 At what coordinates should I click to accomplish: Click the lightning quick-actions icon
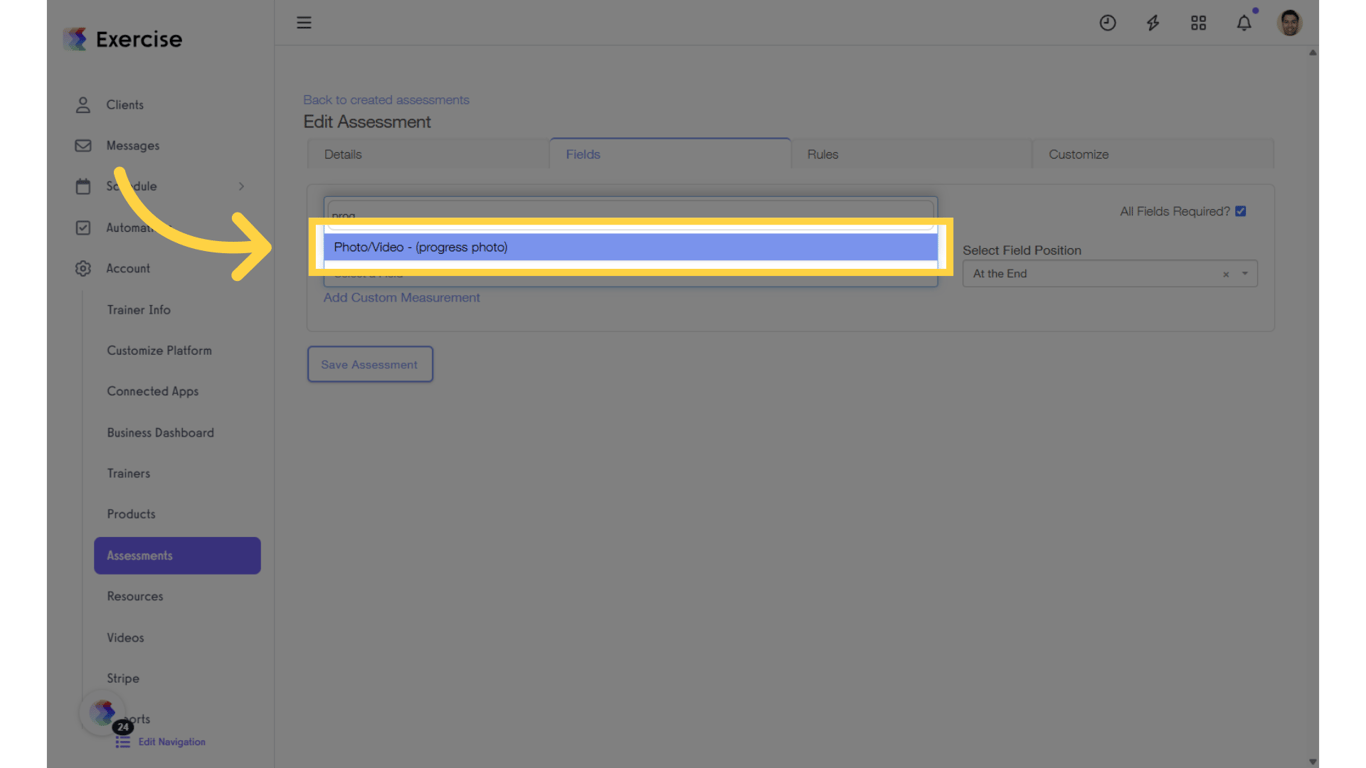click(1152, 22)
